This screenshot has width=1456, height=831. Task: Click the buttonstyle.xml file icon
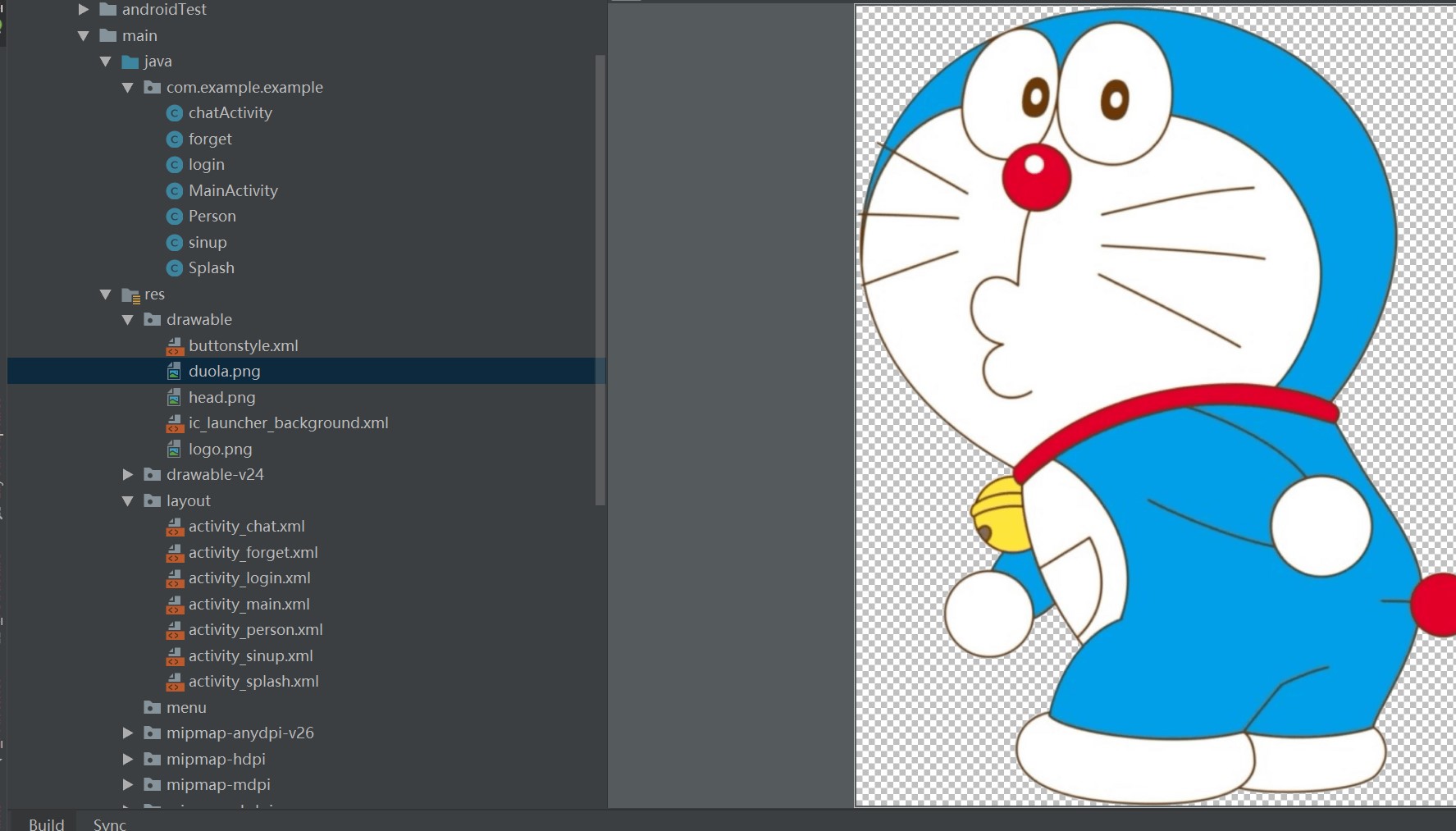(174, 346)
